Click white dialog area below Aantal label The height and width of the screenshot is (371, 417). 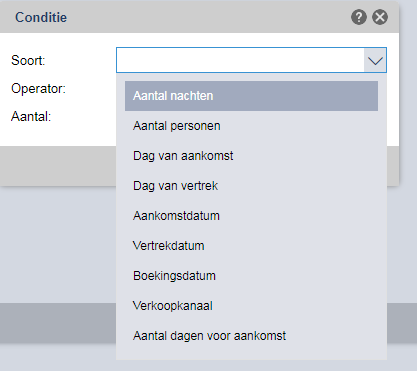(58, 136)
